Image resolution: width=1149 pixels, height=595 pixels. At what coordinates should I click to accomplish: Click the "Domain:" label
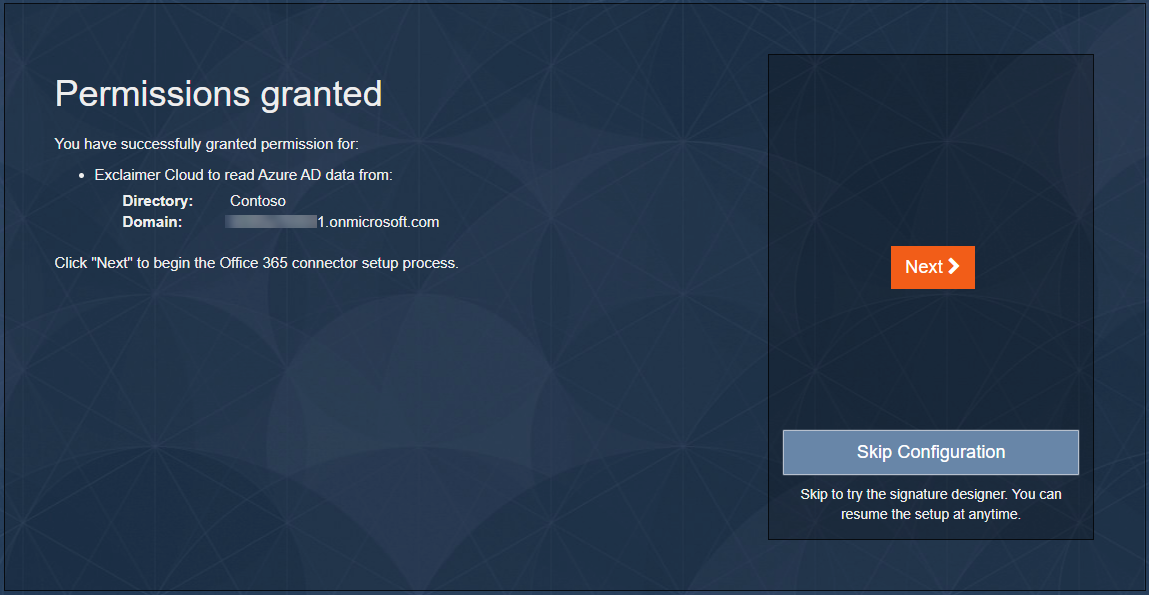[x=152, y=222]
